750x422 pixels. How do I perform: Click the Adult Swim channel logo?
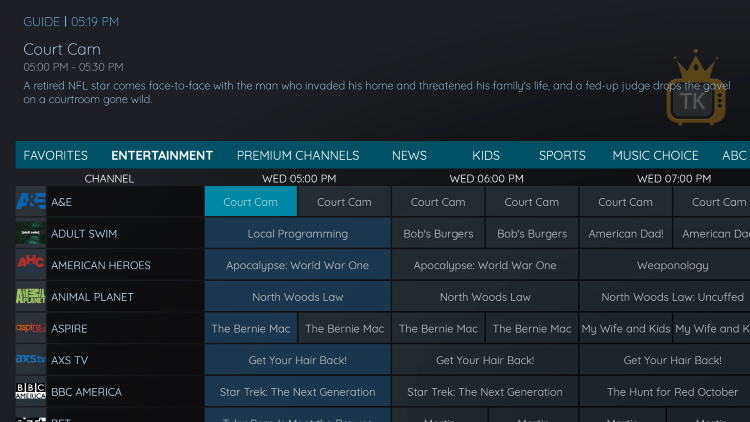click(x=30, y=234)
